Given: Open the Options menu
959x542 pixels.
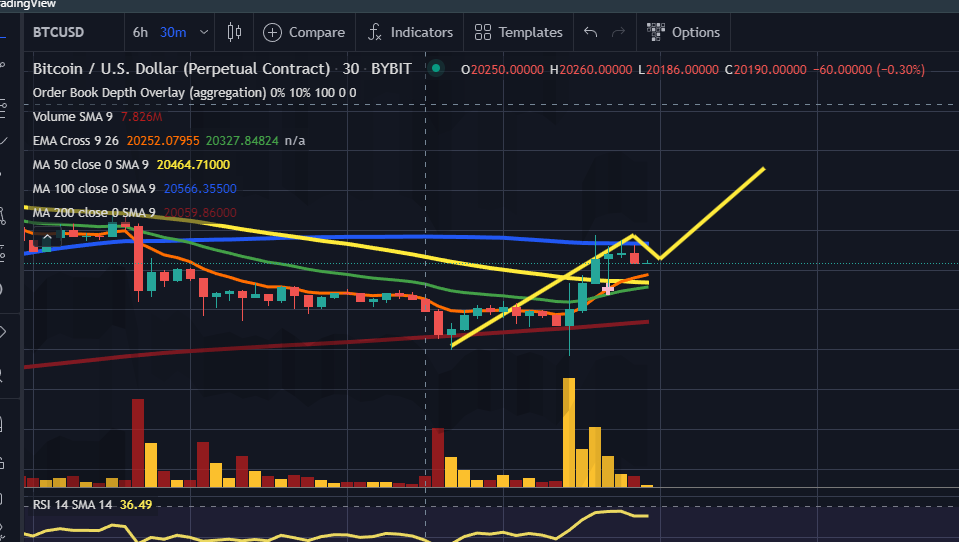Looking at the screenshot, I should tap(683, 32).
